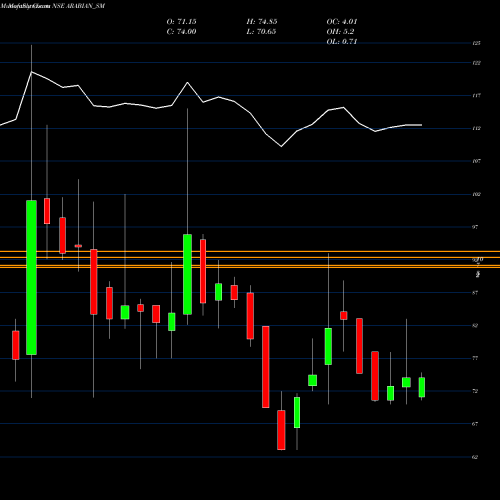Click the open price value O: 71.15

(181, 22)
